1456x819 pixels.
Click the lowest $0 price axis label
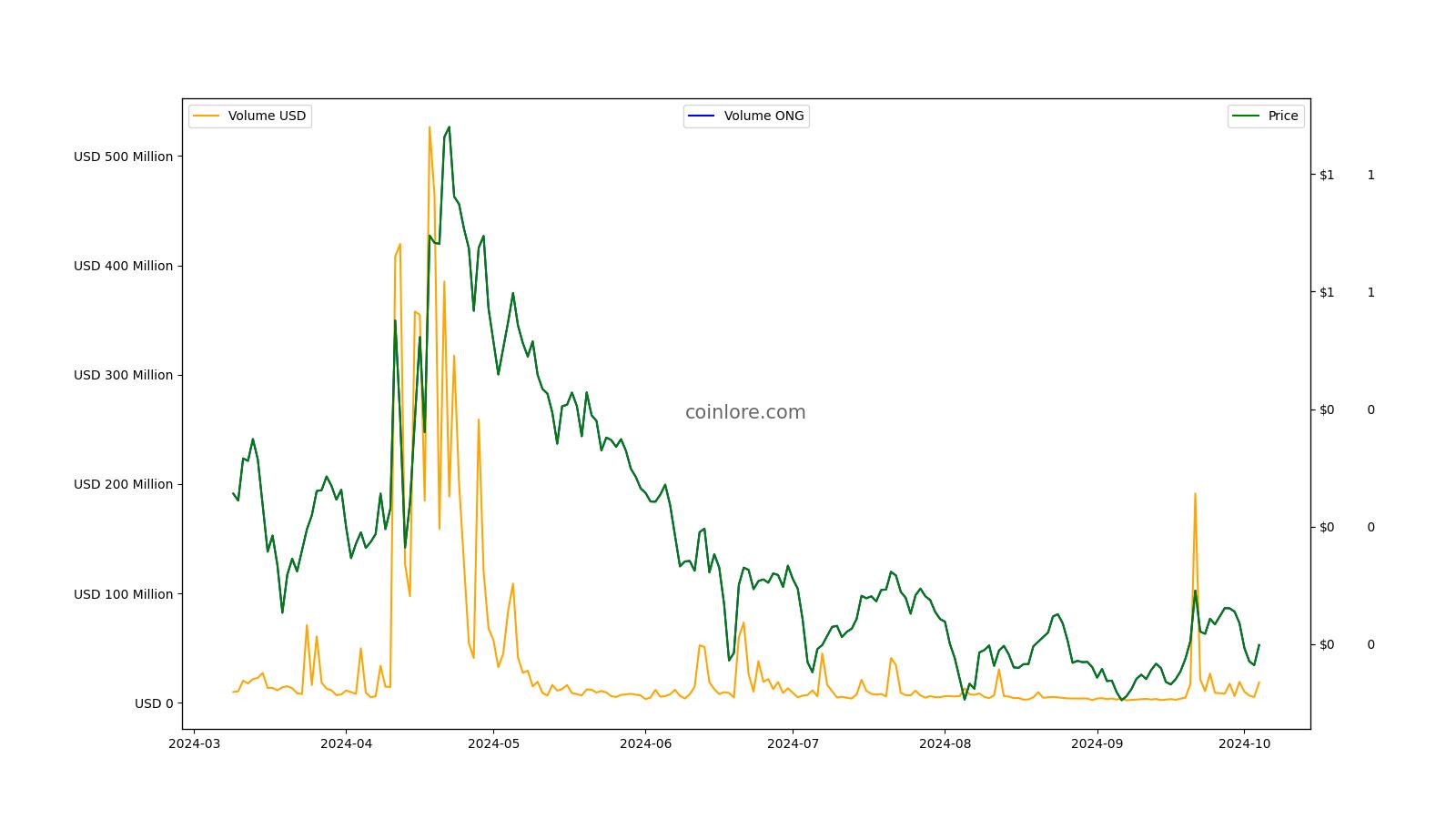click(x=1327, y=645)
